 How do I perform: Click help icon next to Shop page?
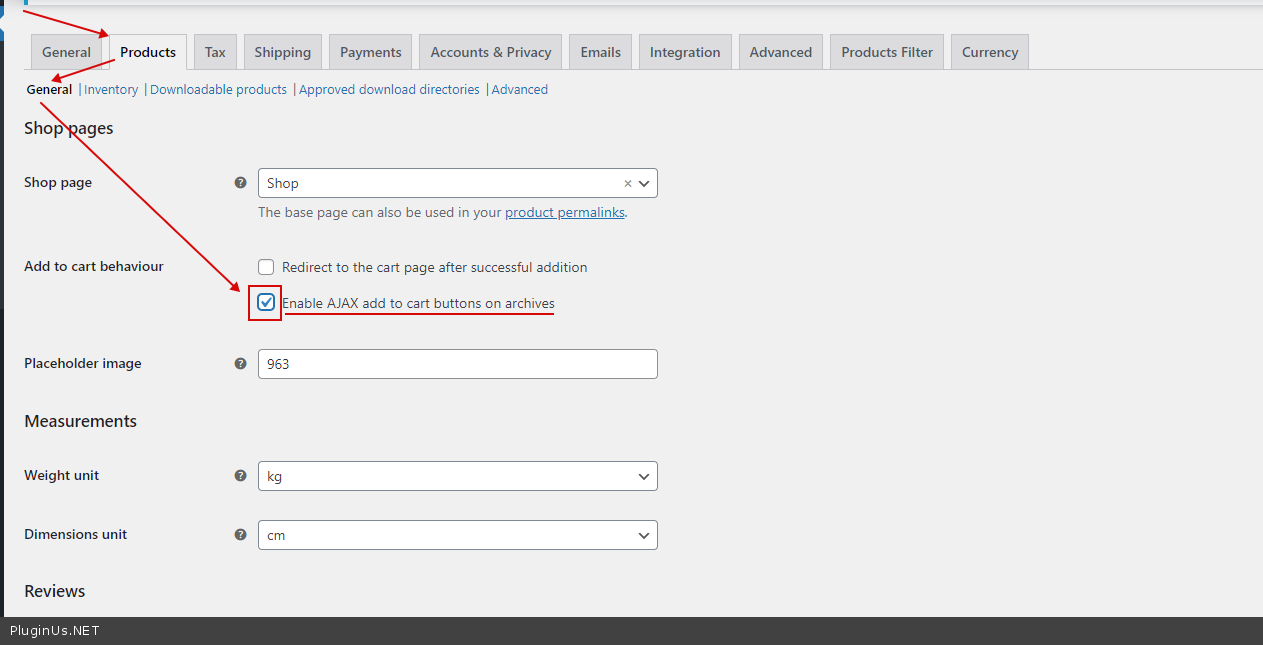tap(240, 183)
